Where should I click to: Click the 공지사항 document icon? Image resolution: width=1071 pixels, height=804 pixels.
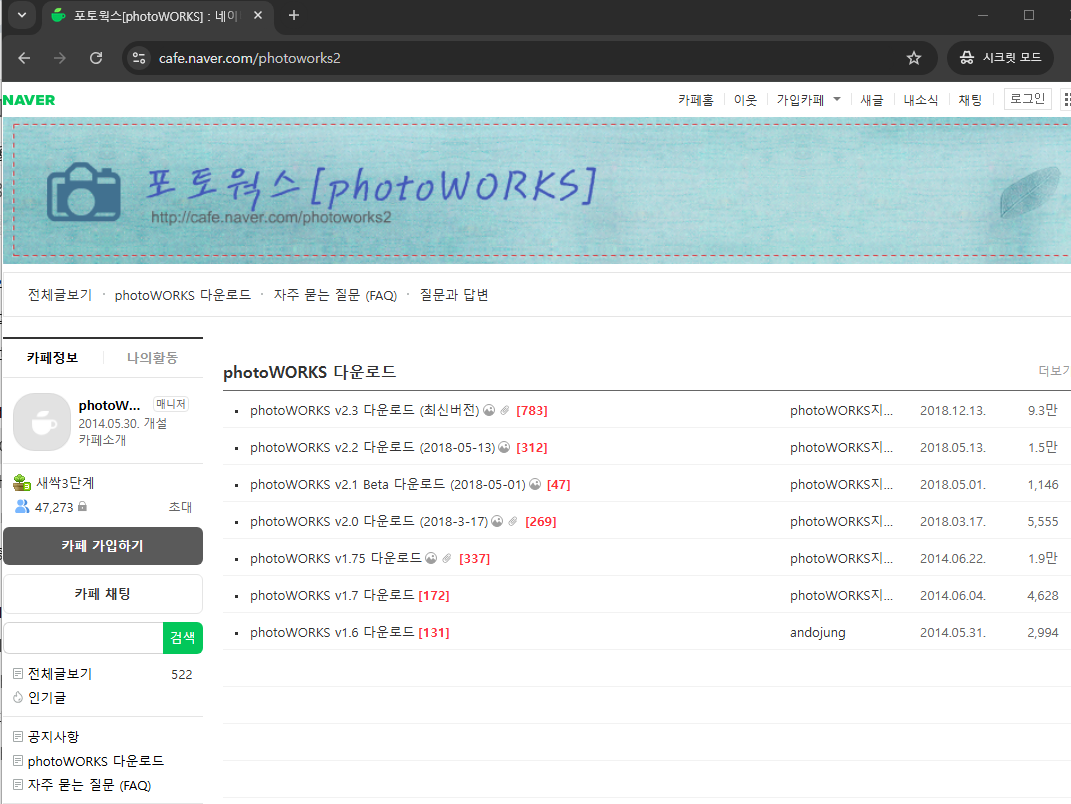(17, 736)
